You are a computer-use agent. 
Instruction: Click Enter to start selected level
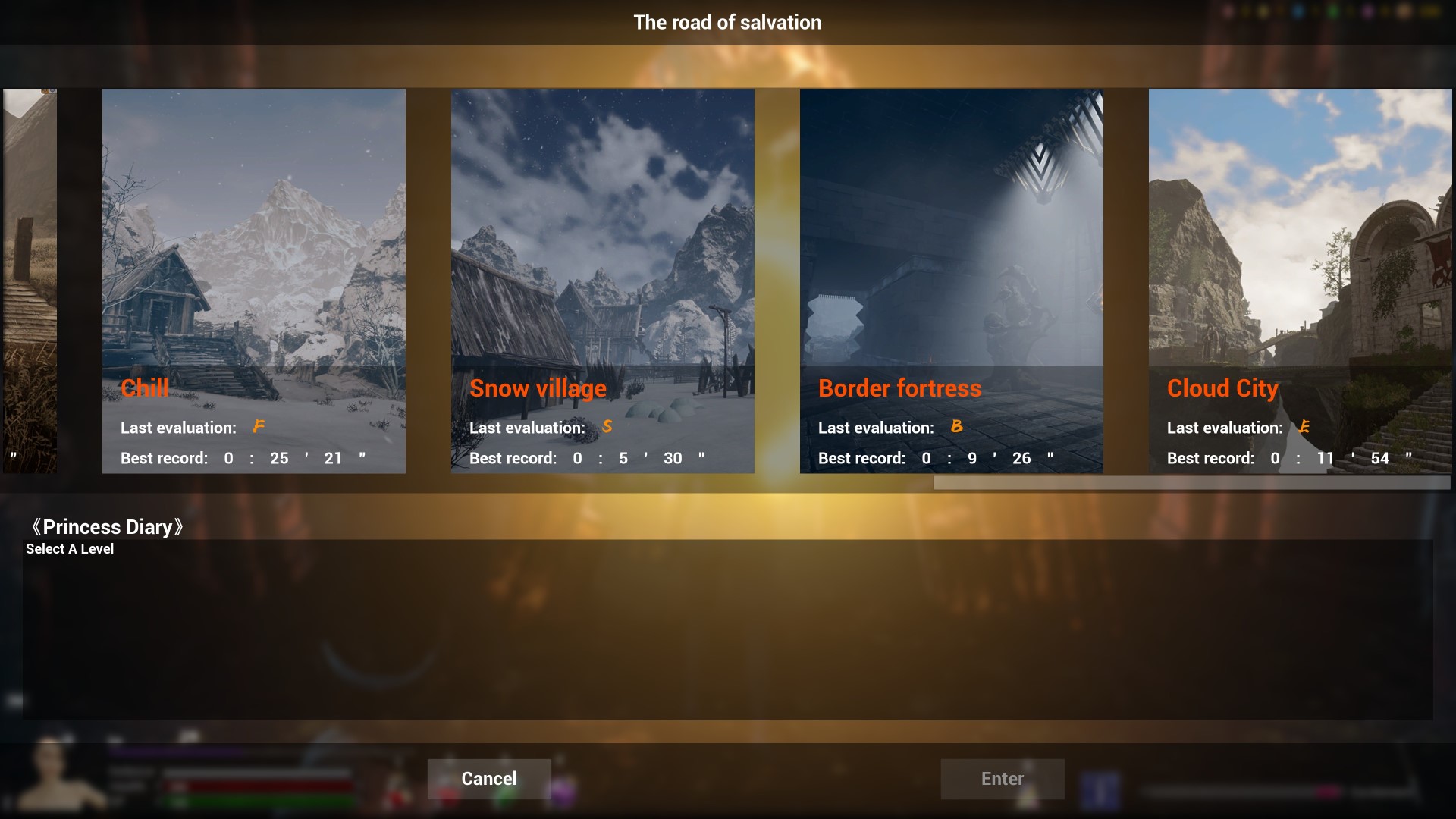1002,779
